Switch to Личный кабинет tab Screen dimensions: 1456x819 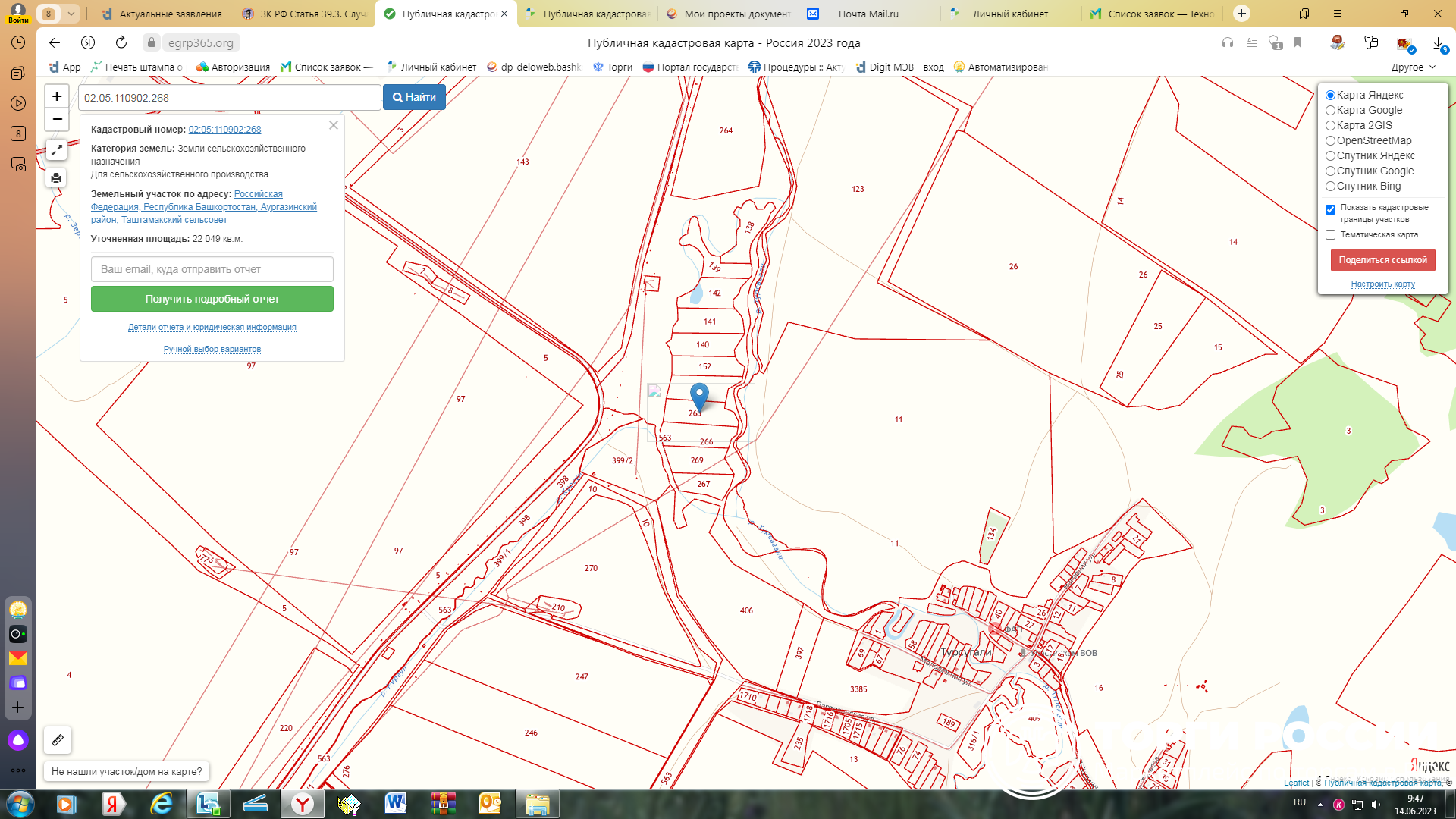(x=1010, y=14)
